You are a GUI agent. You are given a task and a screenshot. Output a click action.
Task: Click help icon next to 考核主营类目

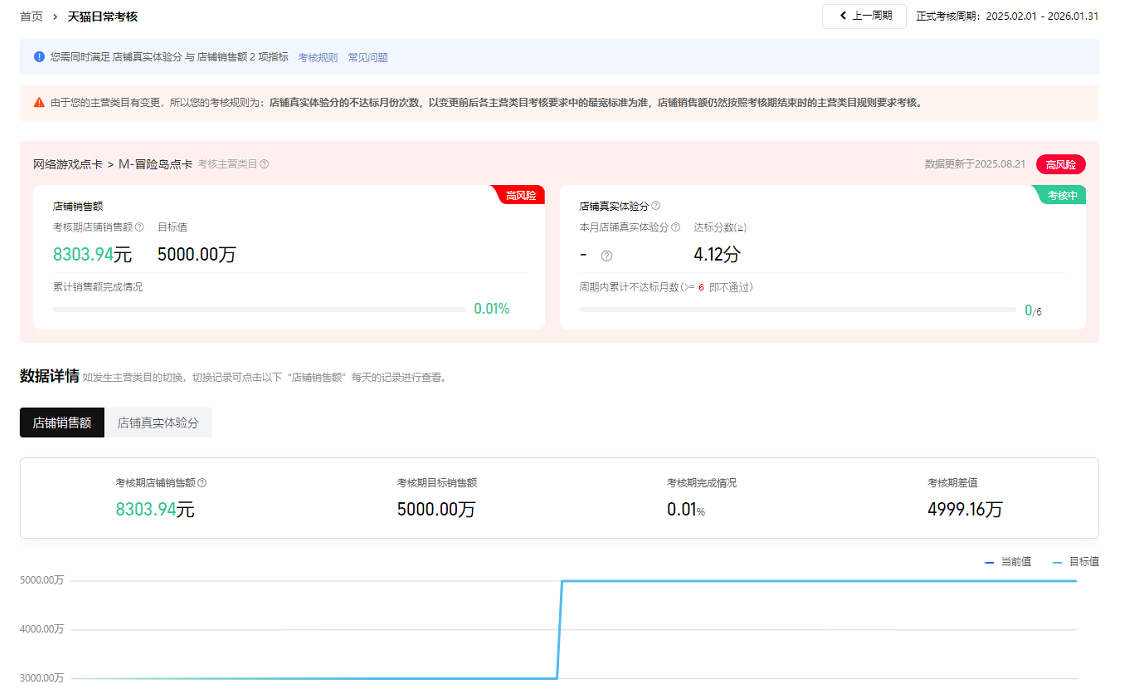[x=264, y=164]
